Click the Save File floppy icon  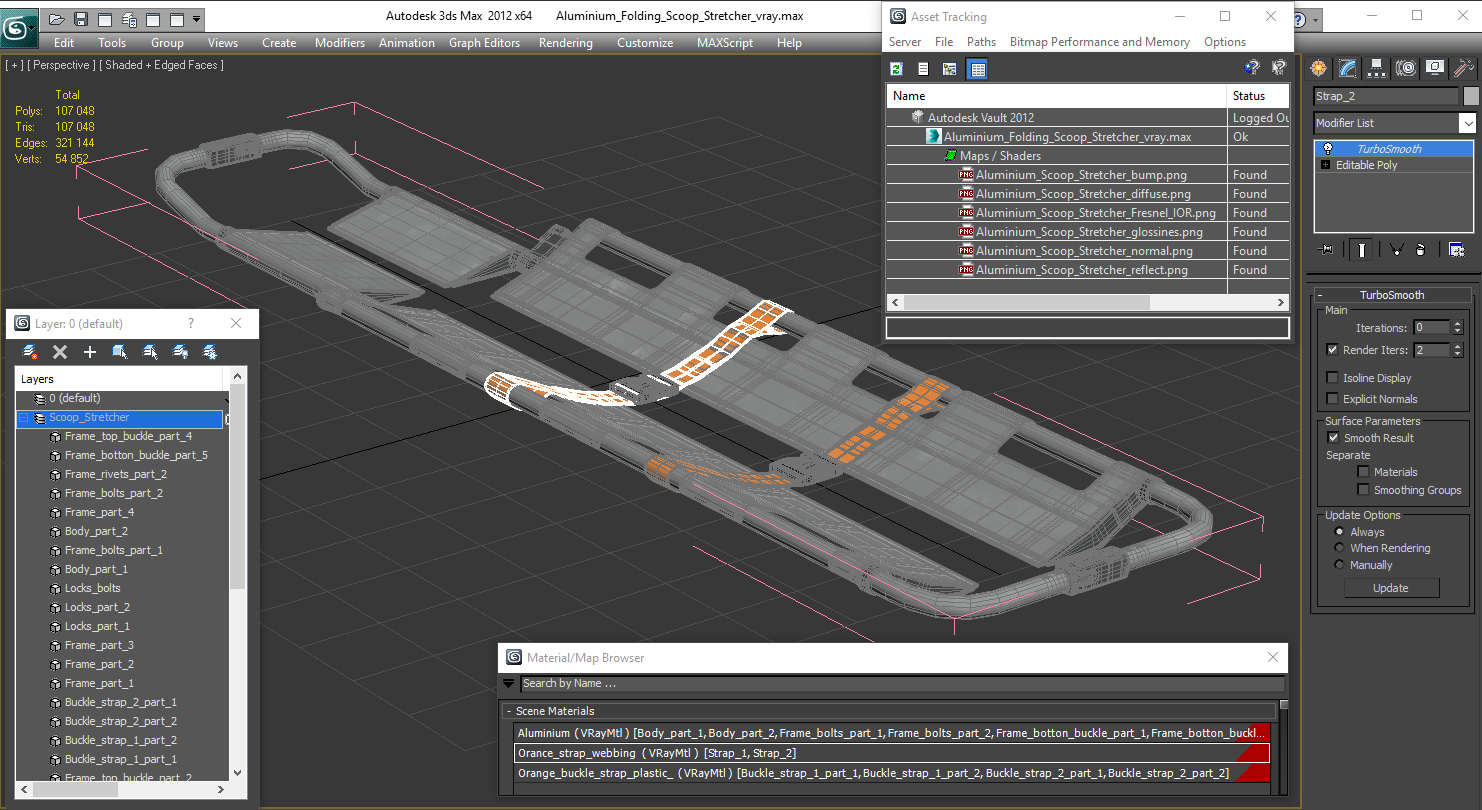(x=80, y=19)
